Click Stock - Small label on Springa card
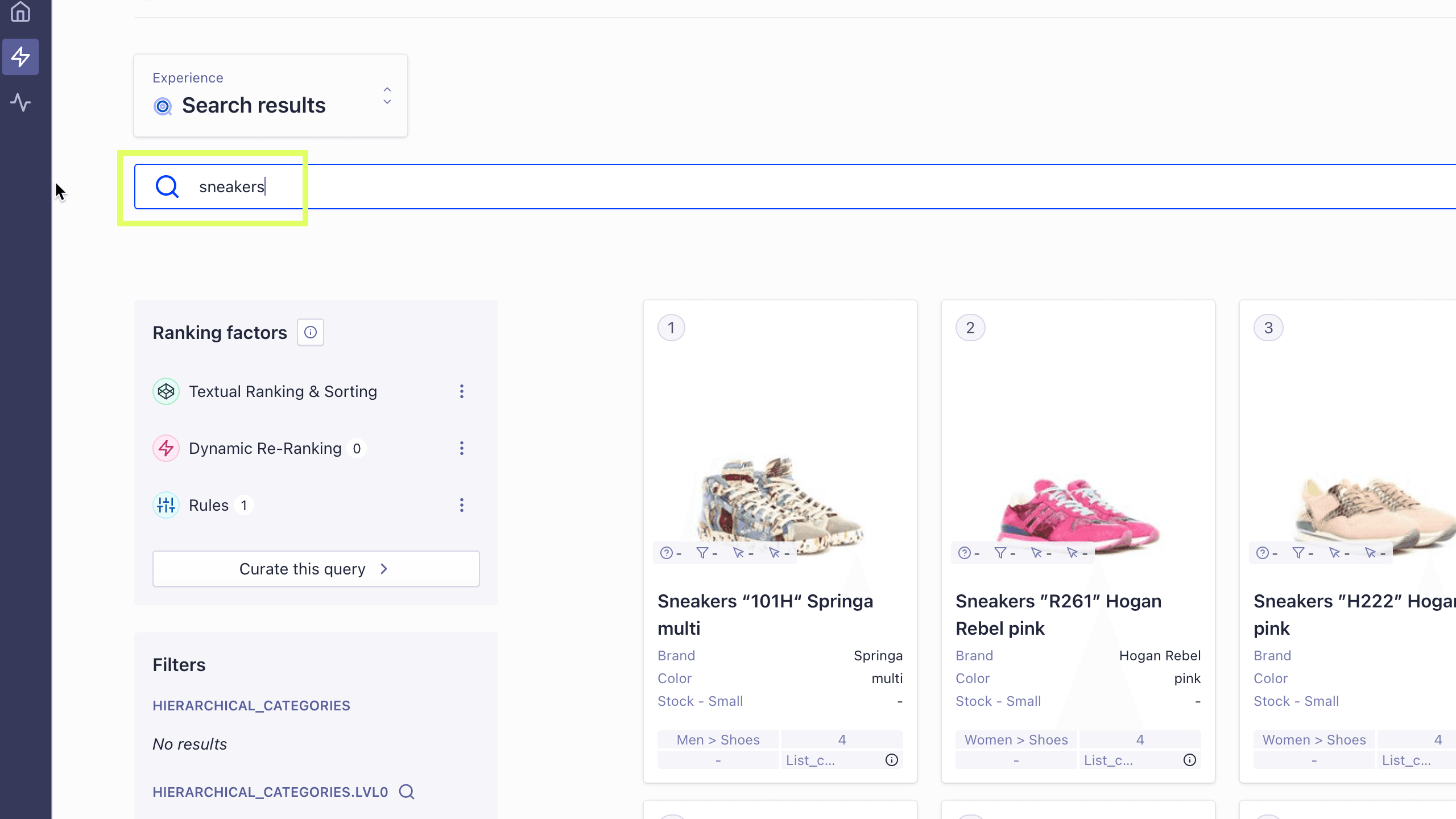Viewport: 1456px width, 819px height. 700,701
